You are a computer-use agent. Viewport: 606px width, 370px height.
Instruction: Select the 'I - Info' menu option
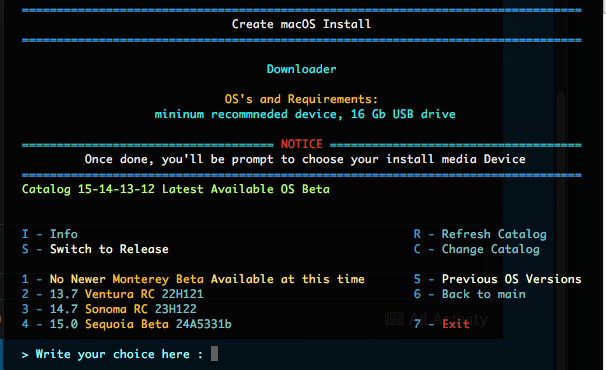(50, 234)
